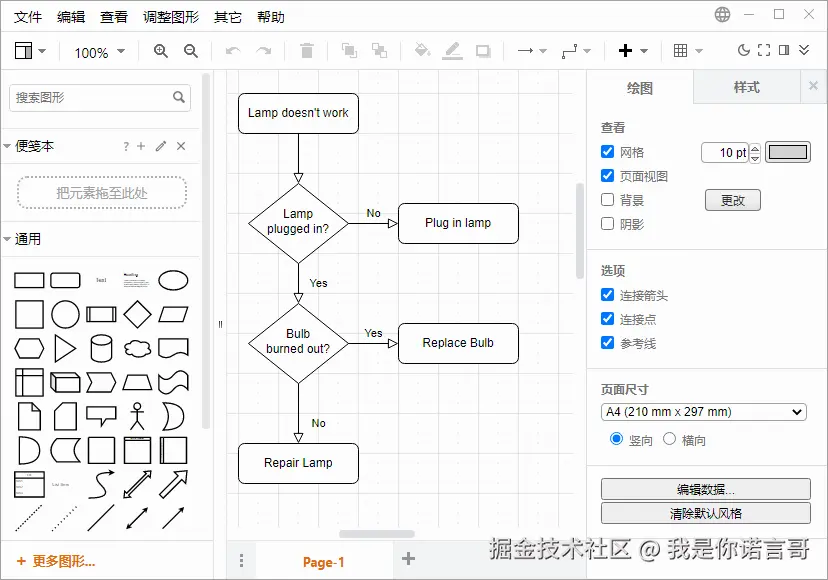Toggle the 连接点 checkbox
Screen dimensions: 828x580
point(607,319)
